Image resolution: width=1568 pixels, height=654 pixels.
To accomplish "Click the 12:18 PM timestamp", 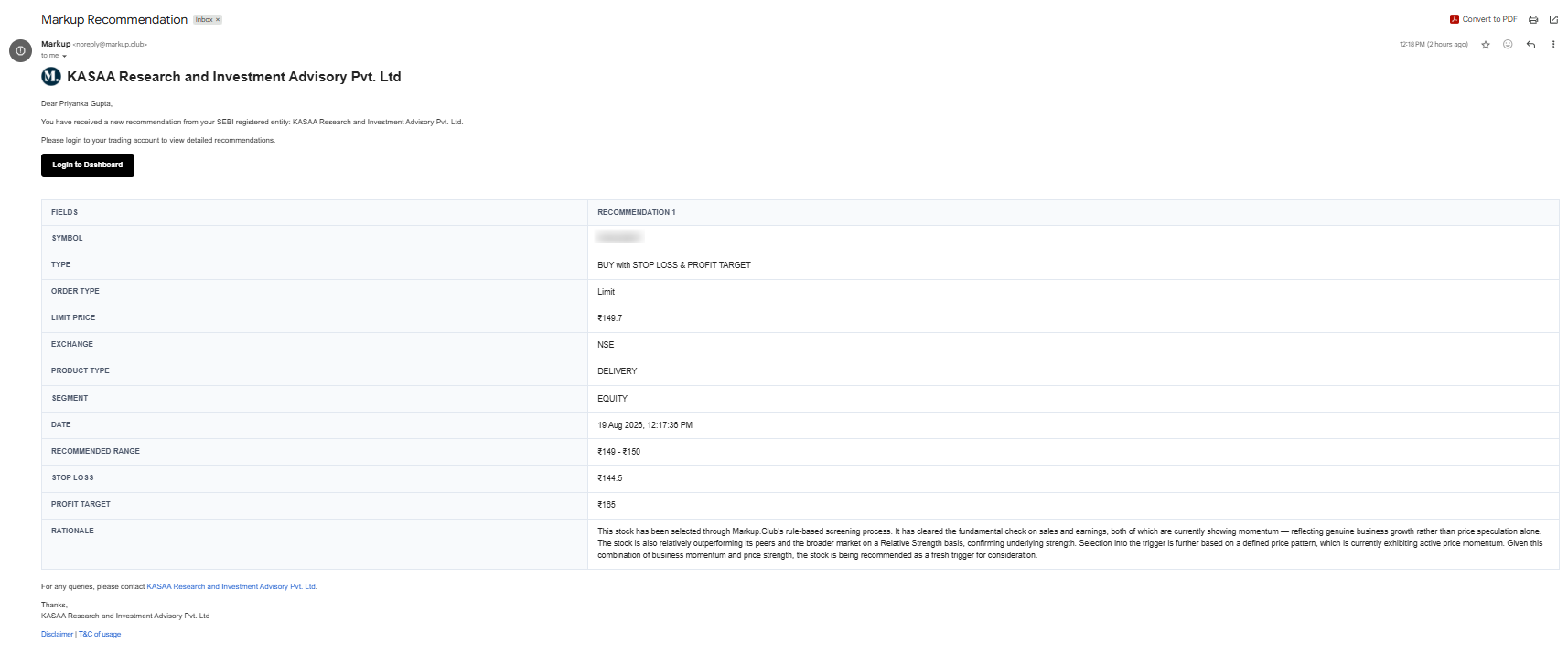I will coord(1434,44).
